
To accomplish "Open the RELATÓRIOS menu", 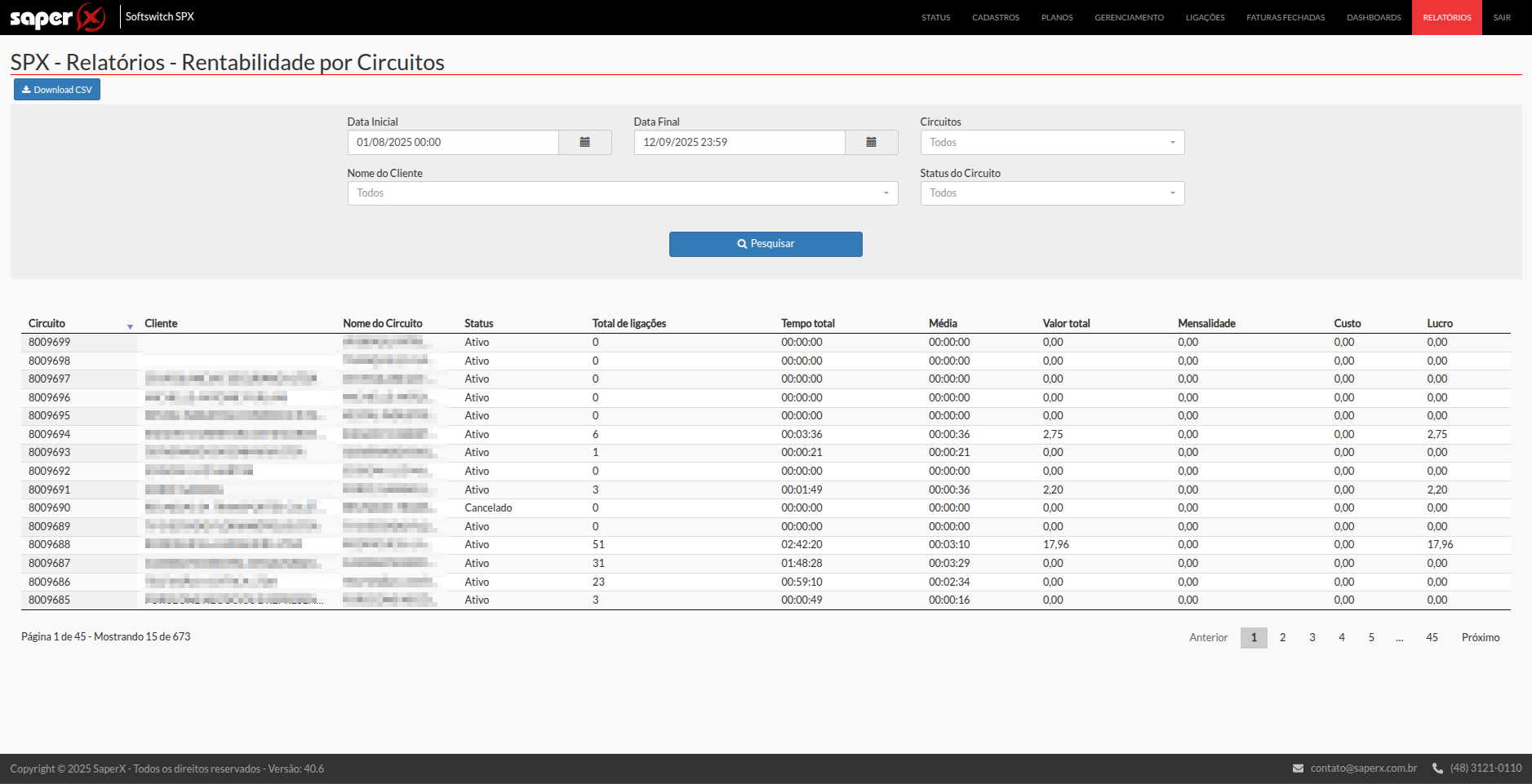I will click(1447, 17).
